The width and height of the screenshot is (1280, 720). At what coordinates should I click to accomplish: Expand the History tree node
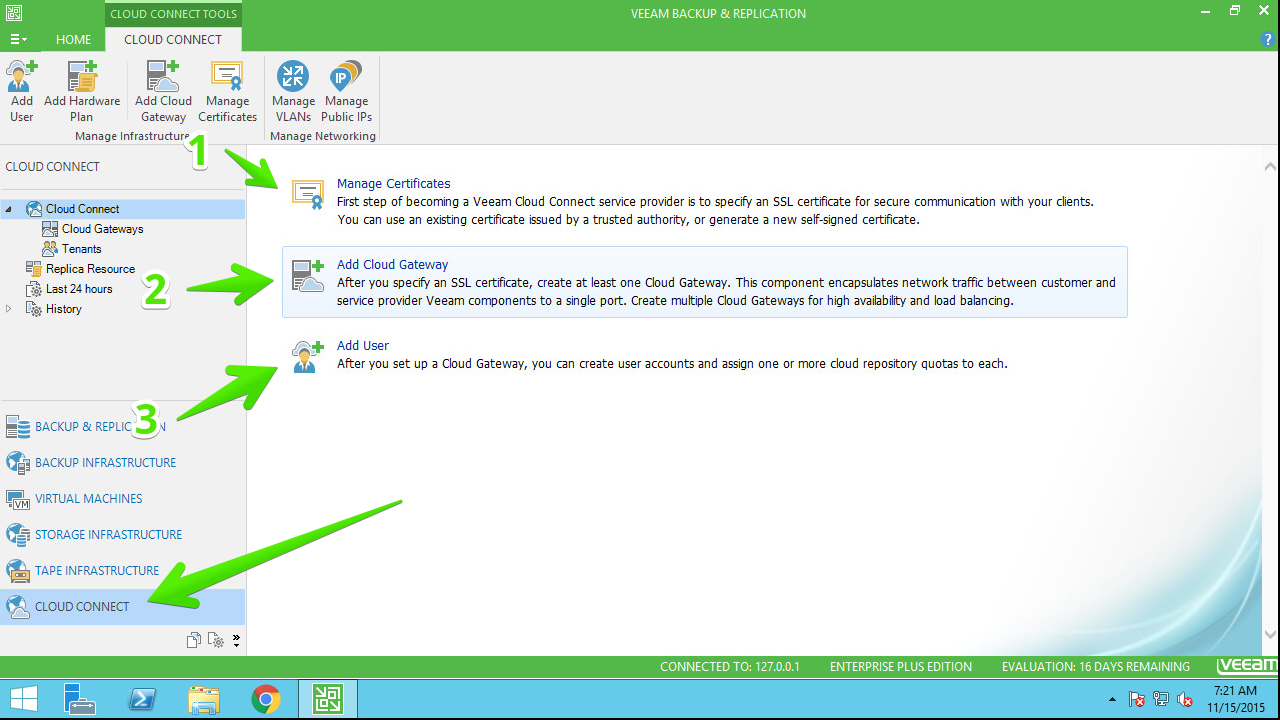(x=9, y=309)
